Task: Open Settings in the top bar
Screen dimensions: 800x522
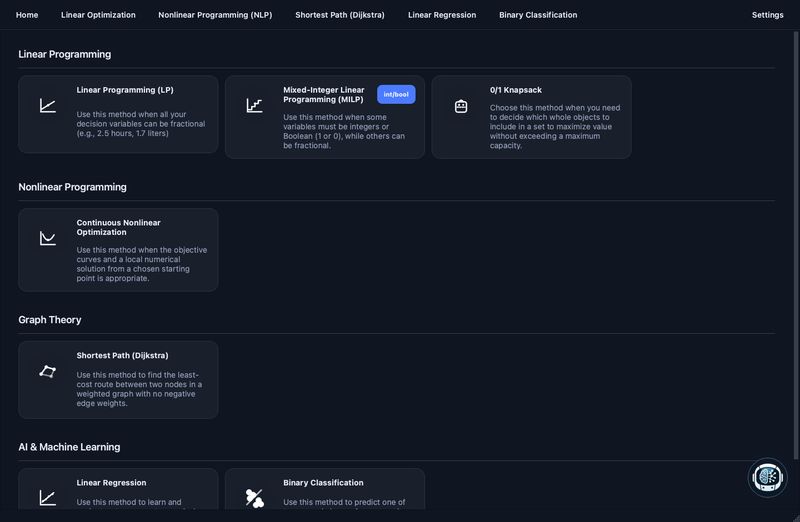Action: click(767, 15)
